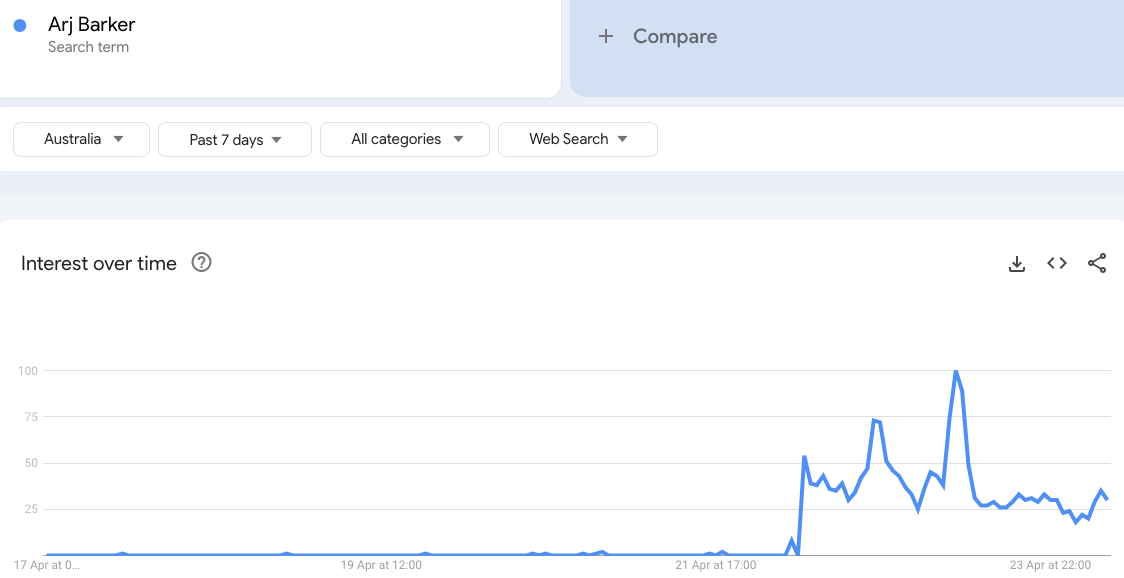
Task: Click the 23 Apr at 22:00 axis label
Action: point(1050,565)
